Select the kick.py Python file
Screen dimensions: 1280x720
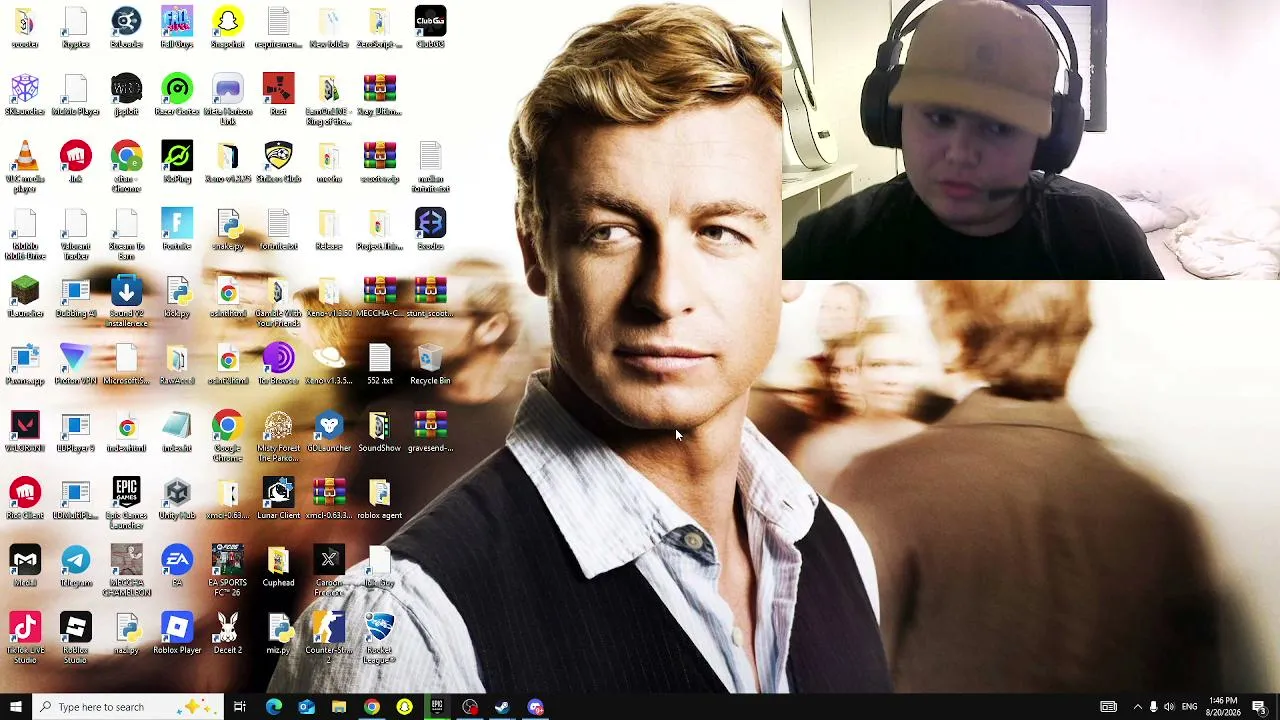point(177,297)
